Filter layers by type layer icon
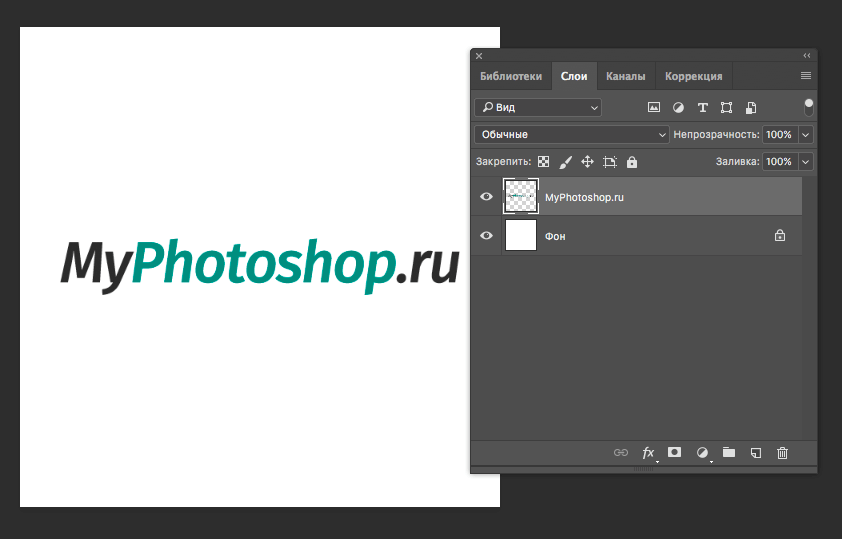Screen dimensions: 842x539 tap(702, 107)
